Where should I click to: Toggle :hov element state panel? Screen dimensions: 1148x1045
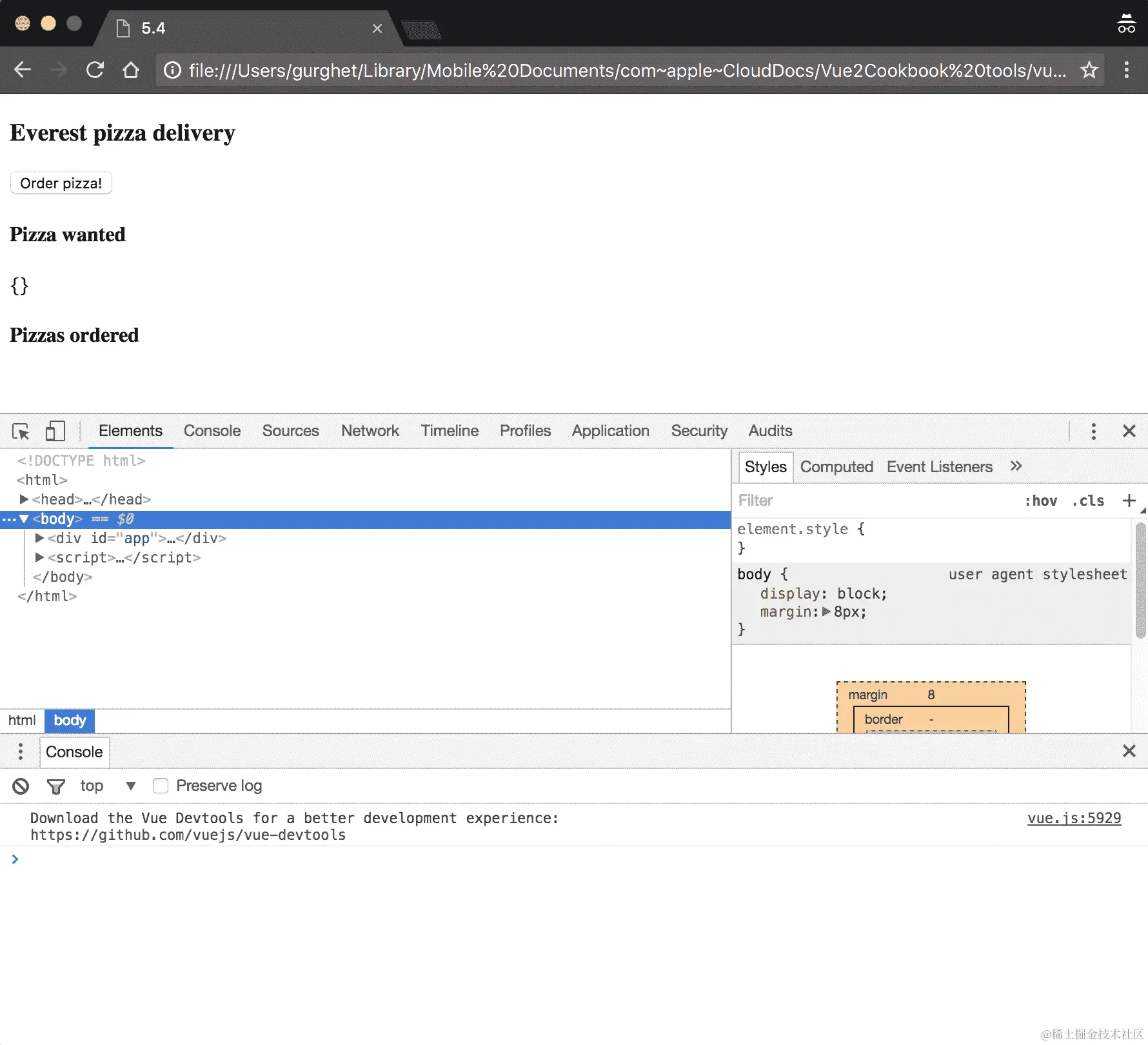click(x=1041, y=501)
